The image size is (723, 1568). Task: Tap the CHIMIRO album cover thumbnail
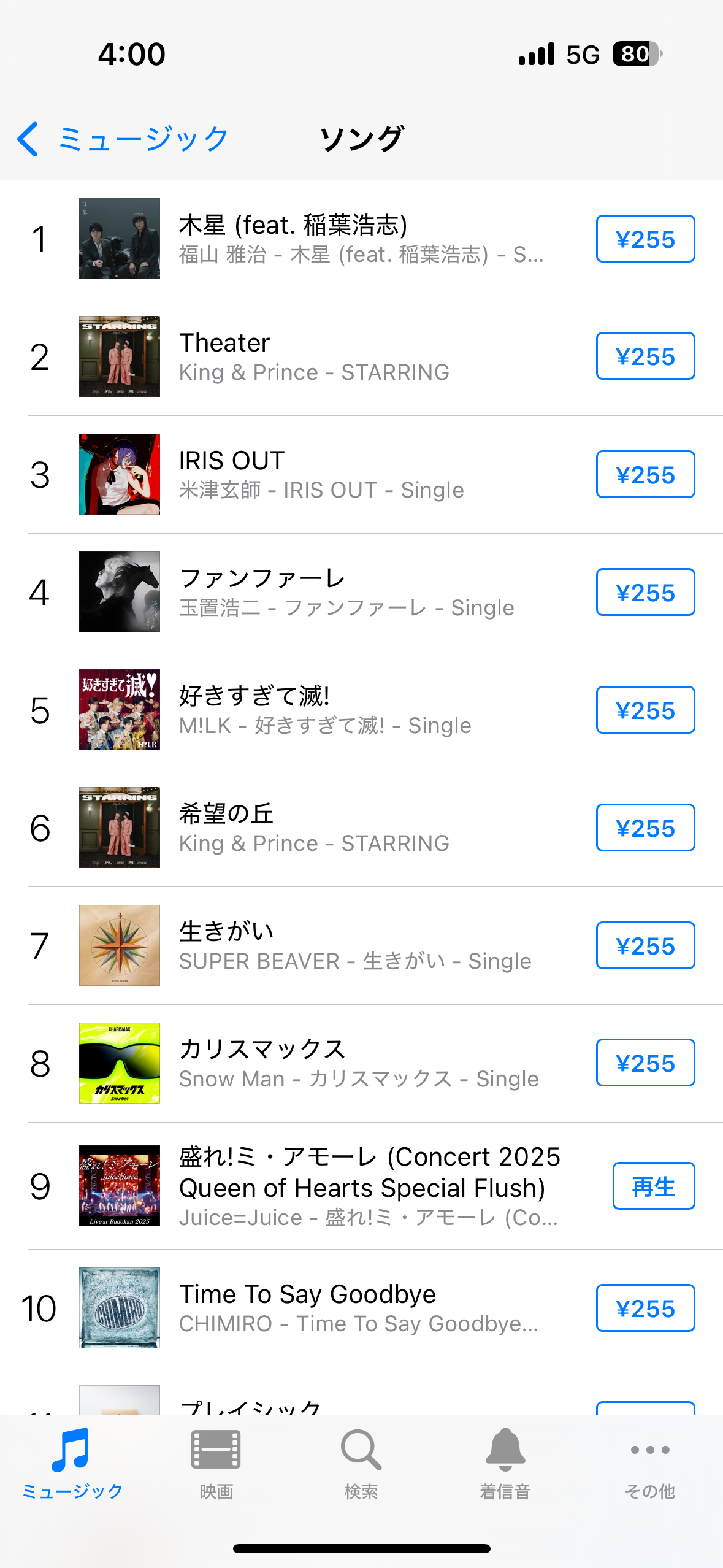point(120,1308)
